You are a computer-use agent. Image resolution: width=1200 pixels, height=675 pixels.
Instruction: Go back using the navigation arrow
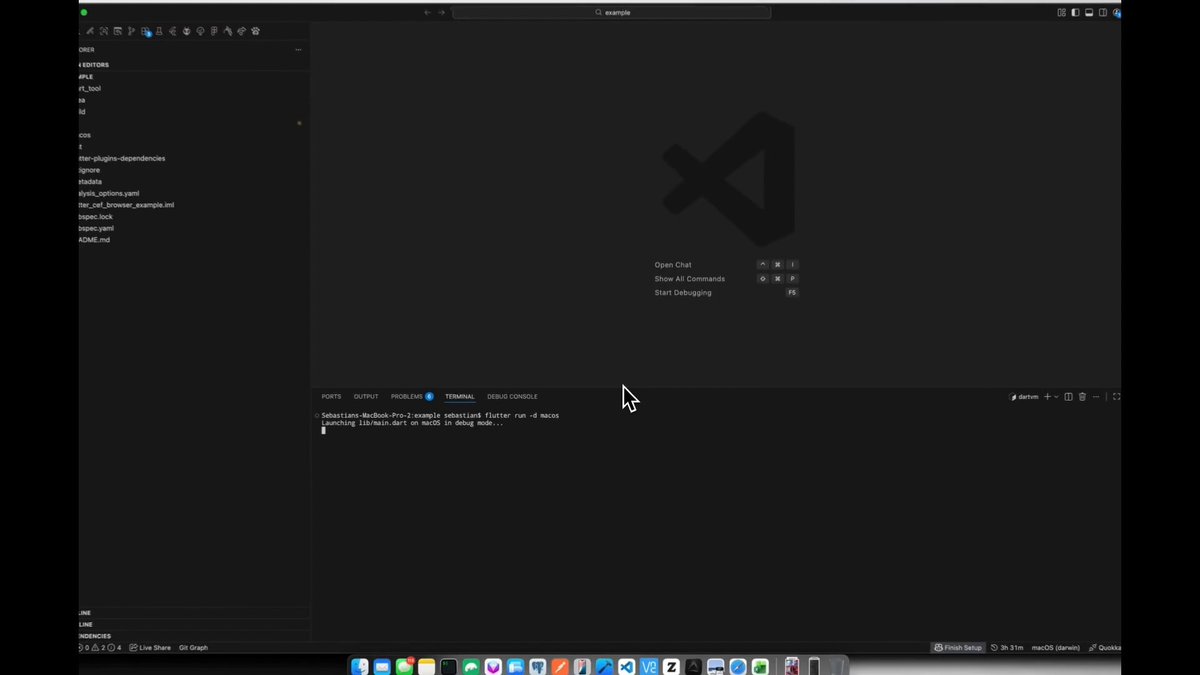(427, 12)
